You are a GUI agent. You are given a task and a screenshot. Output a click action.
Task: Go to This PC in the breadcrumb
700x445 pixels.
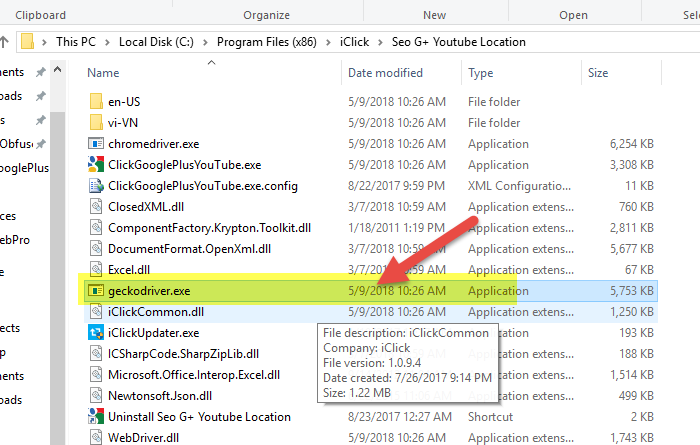[x=76, y=42]
